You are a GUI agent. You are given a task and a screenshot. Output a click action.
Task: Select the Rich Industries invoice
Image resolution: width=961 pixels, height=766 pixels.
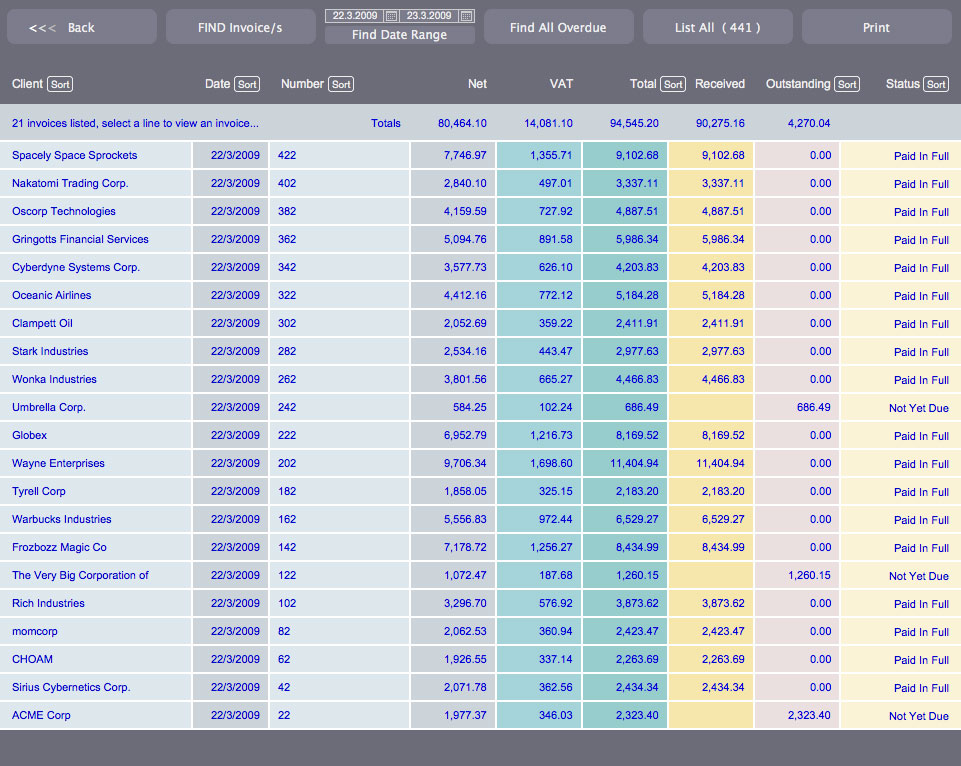click(x=480, y=604)
